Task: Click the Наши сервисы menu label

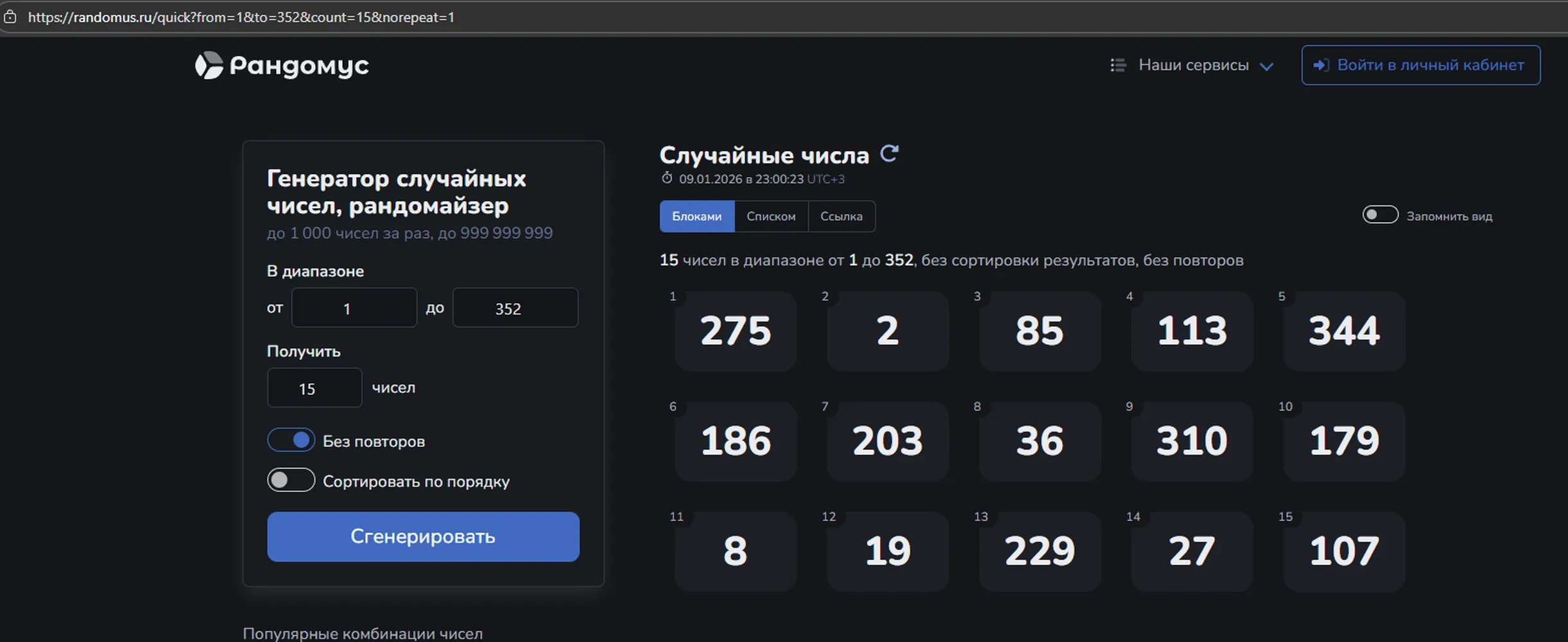Action: point(1194,65)
